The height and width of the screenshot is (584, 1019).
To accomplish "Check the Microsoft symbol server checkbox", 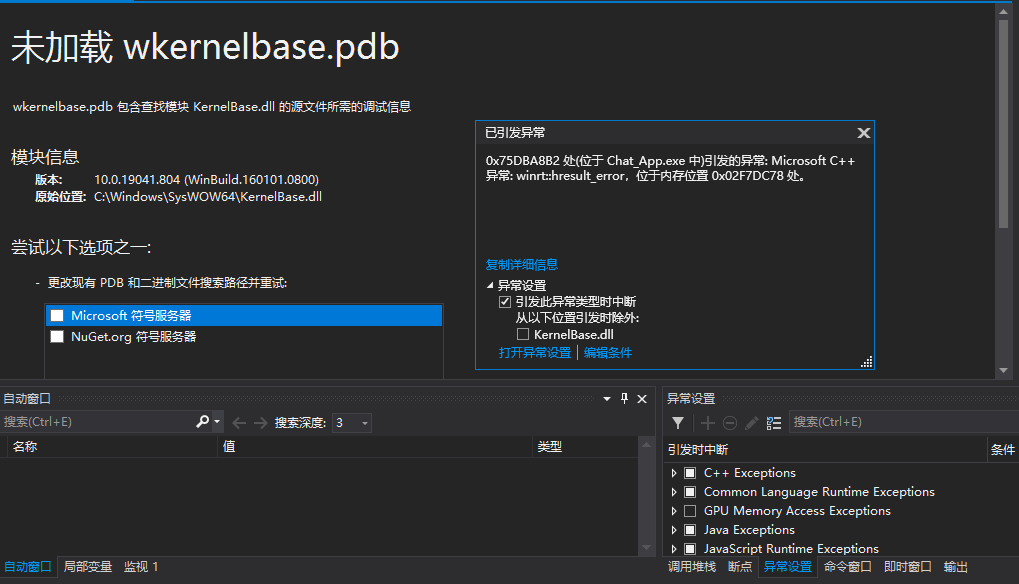I will pyautogui.click(x=57, y=316).
